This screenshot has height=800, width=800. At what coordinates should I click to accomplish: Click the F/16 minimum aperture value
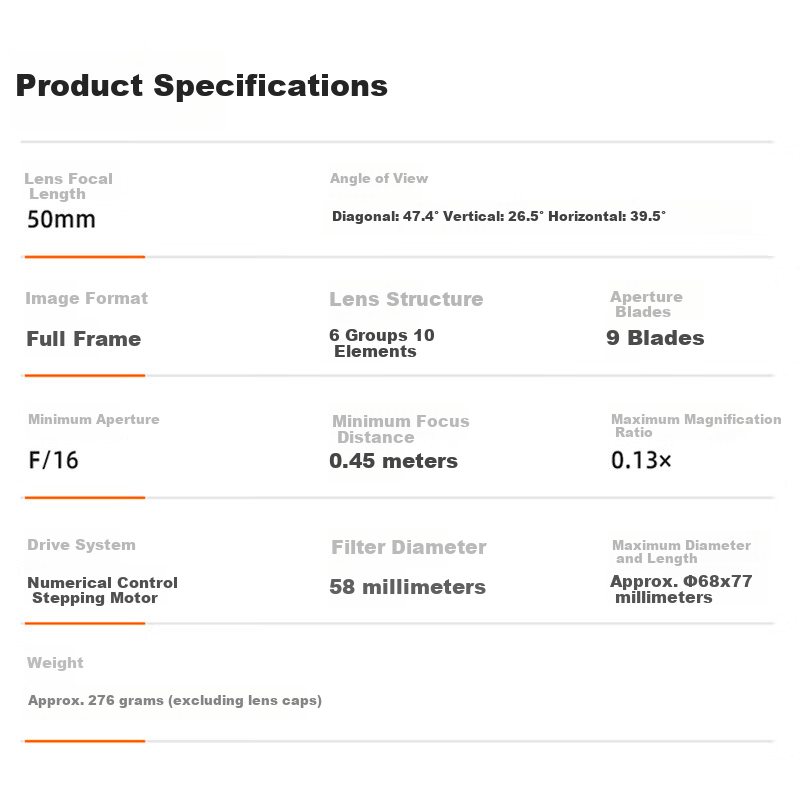coord(53,461)
